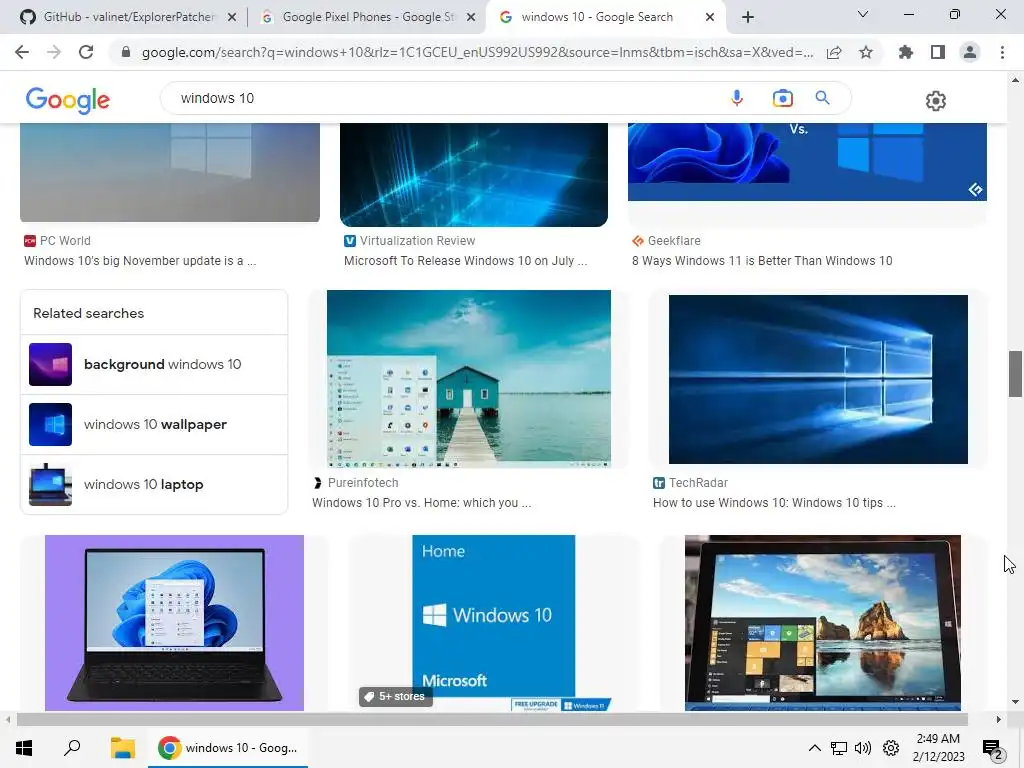Image resolution: width=1024 pixels, height=768 pixels.
Task: View site information lock icon
Action: point(126,52)
